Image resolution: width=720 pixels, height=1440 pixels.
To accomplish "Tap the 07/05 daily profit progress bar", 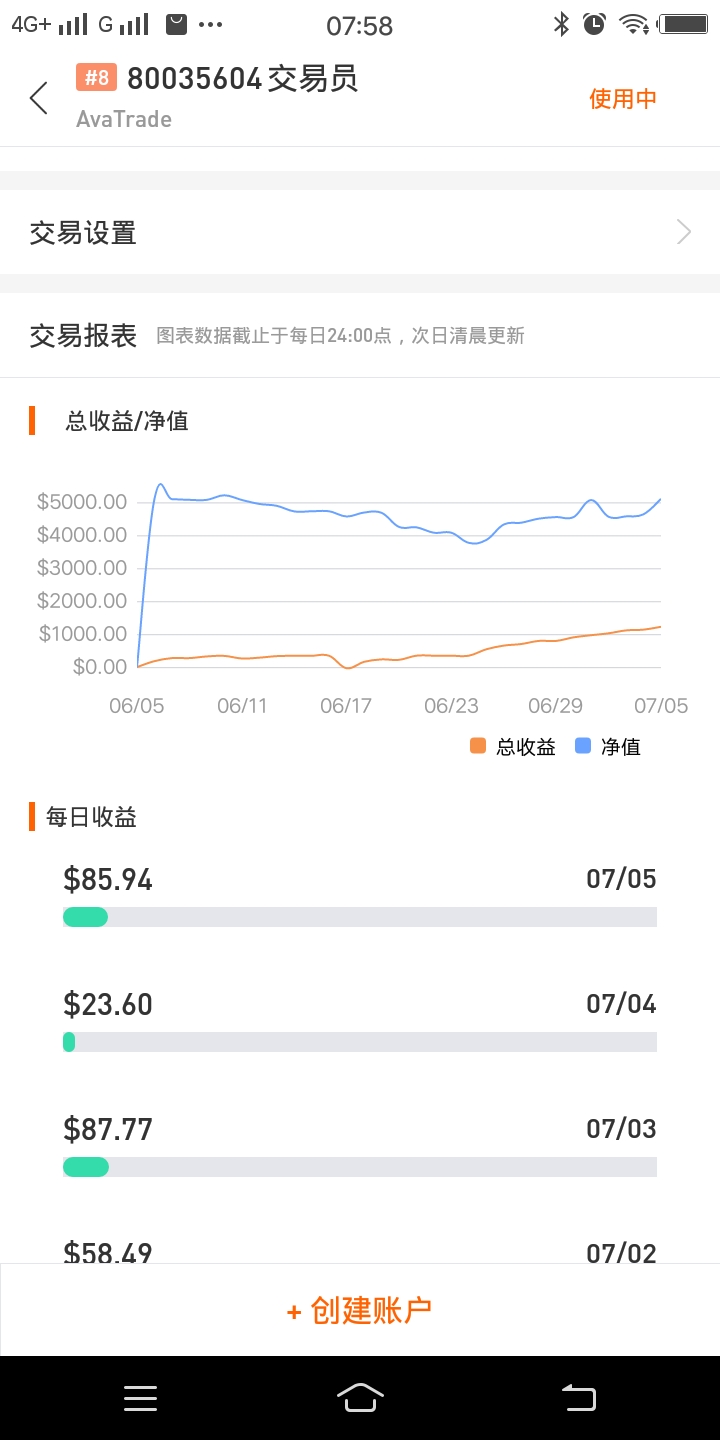I will (360, 917).
